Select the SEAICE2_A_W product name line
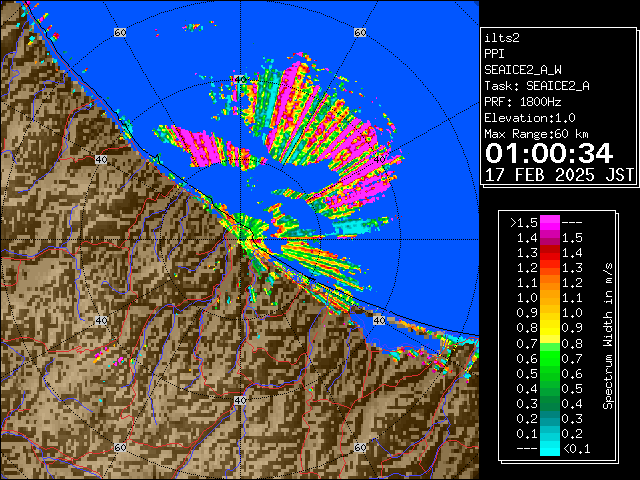The height and width of the screenshot is (480, 640). [523, 70]
